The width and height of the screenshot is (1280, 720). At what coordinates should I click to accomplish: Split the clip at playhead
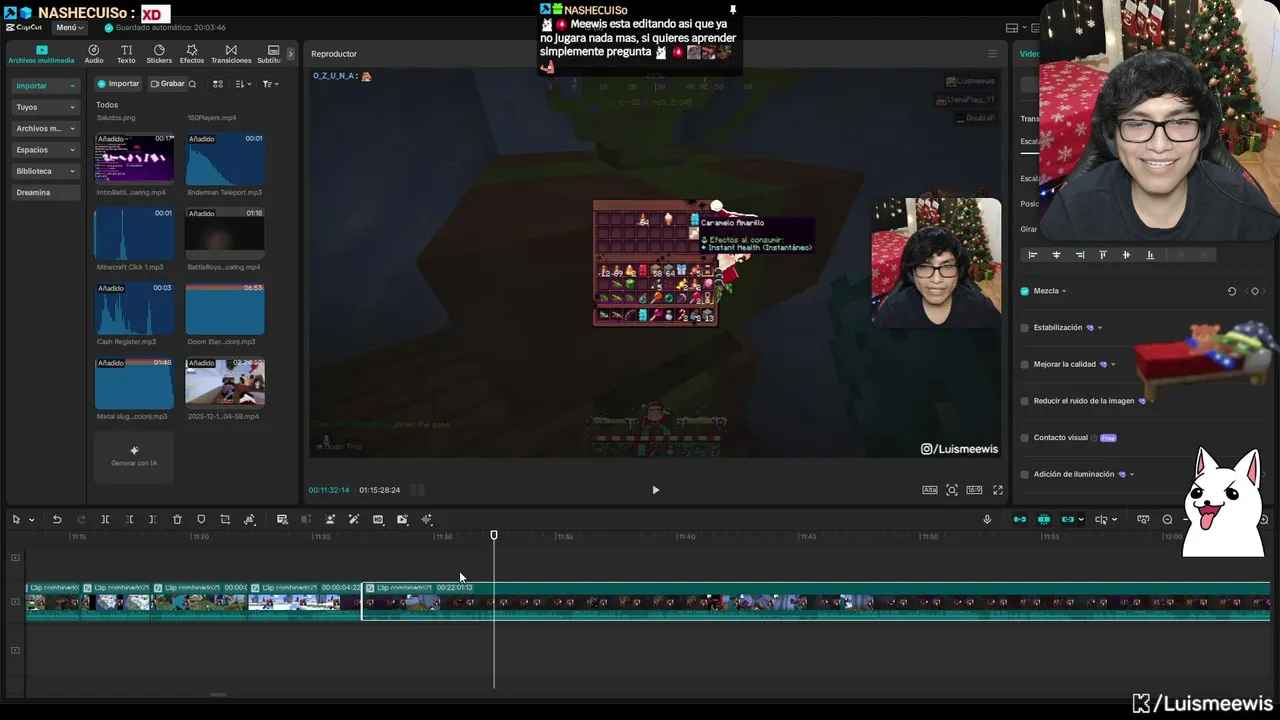(105, 519)
